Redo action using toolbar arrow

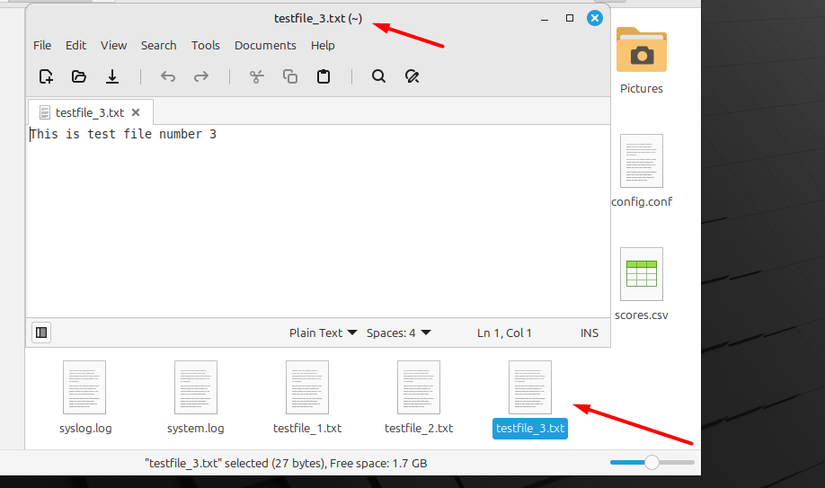pyautogui.click(x=201, y=77)
